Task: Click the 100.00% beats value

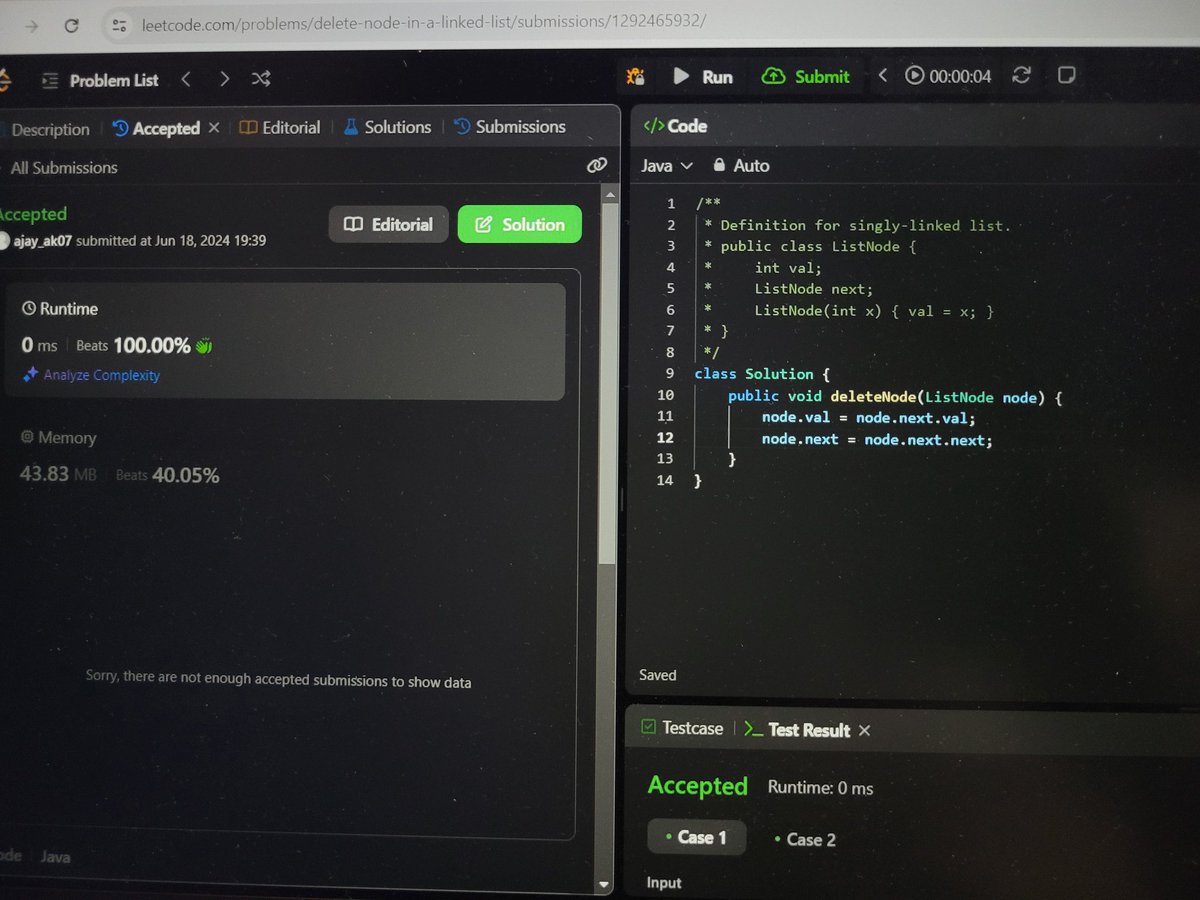Action: point(152,346)
